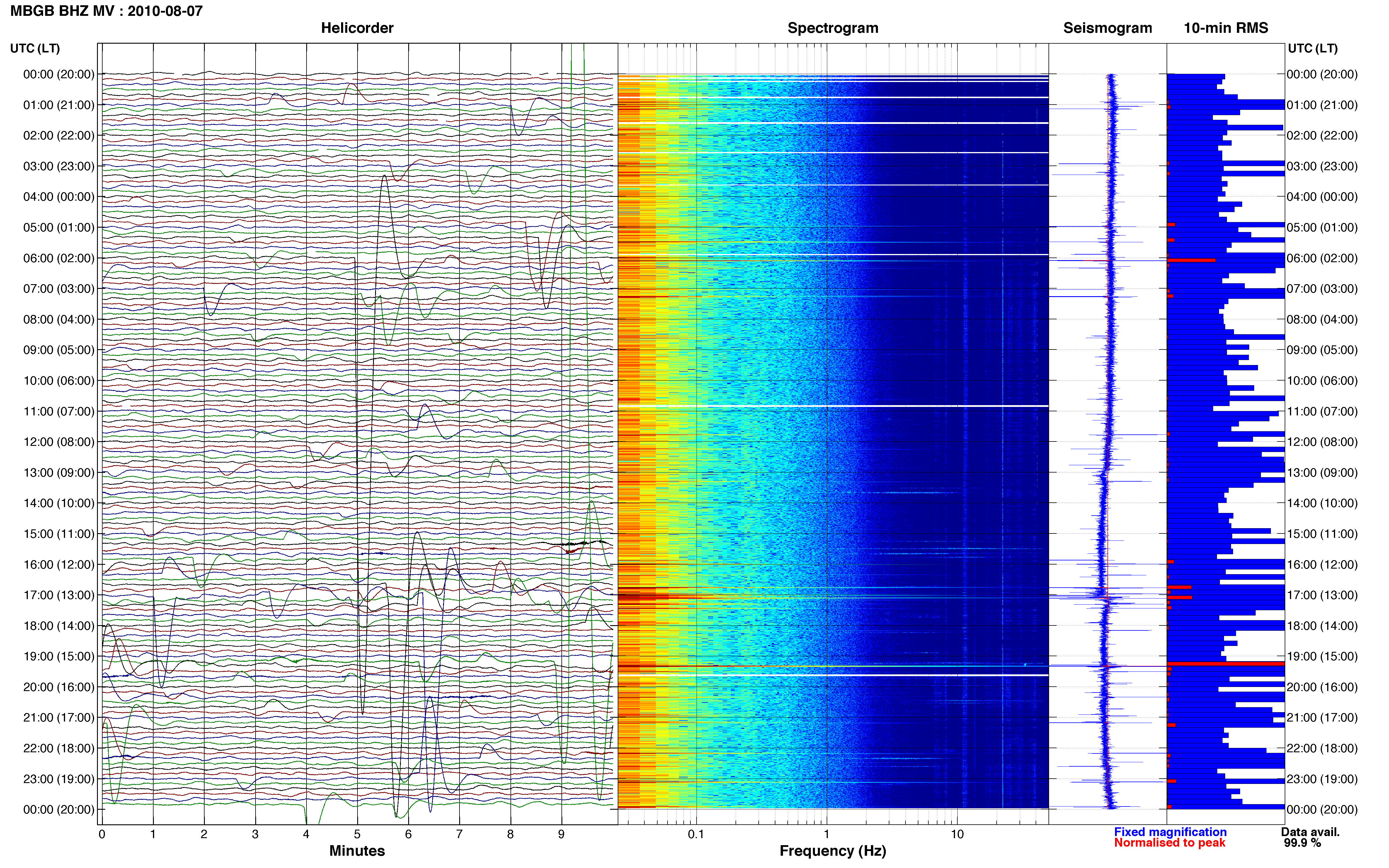Click the title 'MBGB BHZ MV : 2010-08-07'
This screenshot has width=1389, height=868.
pyautogui.click(x=107, y=11)
